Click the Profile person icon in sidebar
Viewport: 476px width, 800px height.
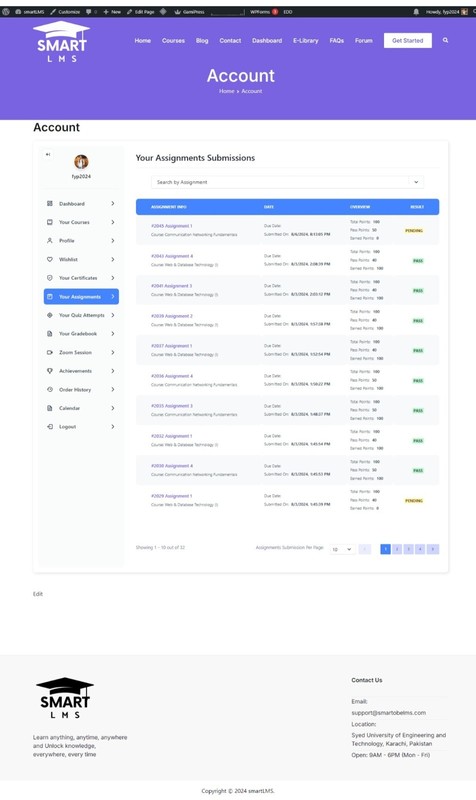(x=49, y=240)
